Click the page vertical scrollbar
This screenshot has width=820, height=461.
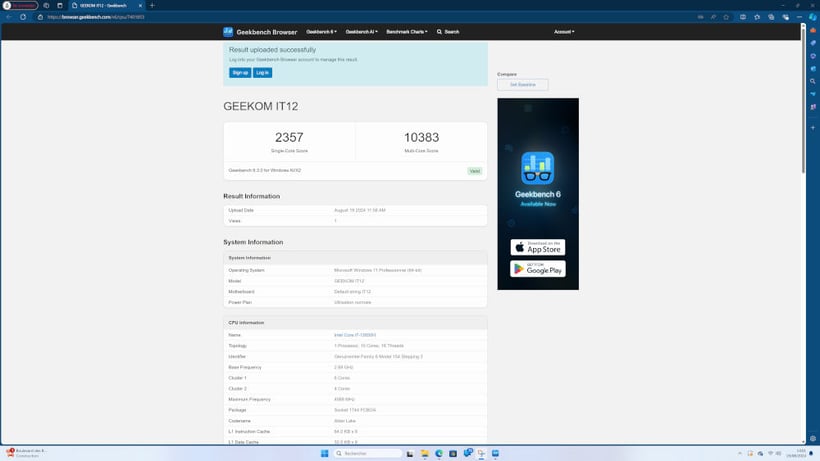pyautogui.click(x=804, y=99)
